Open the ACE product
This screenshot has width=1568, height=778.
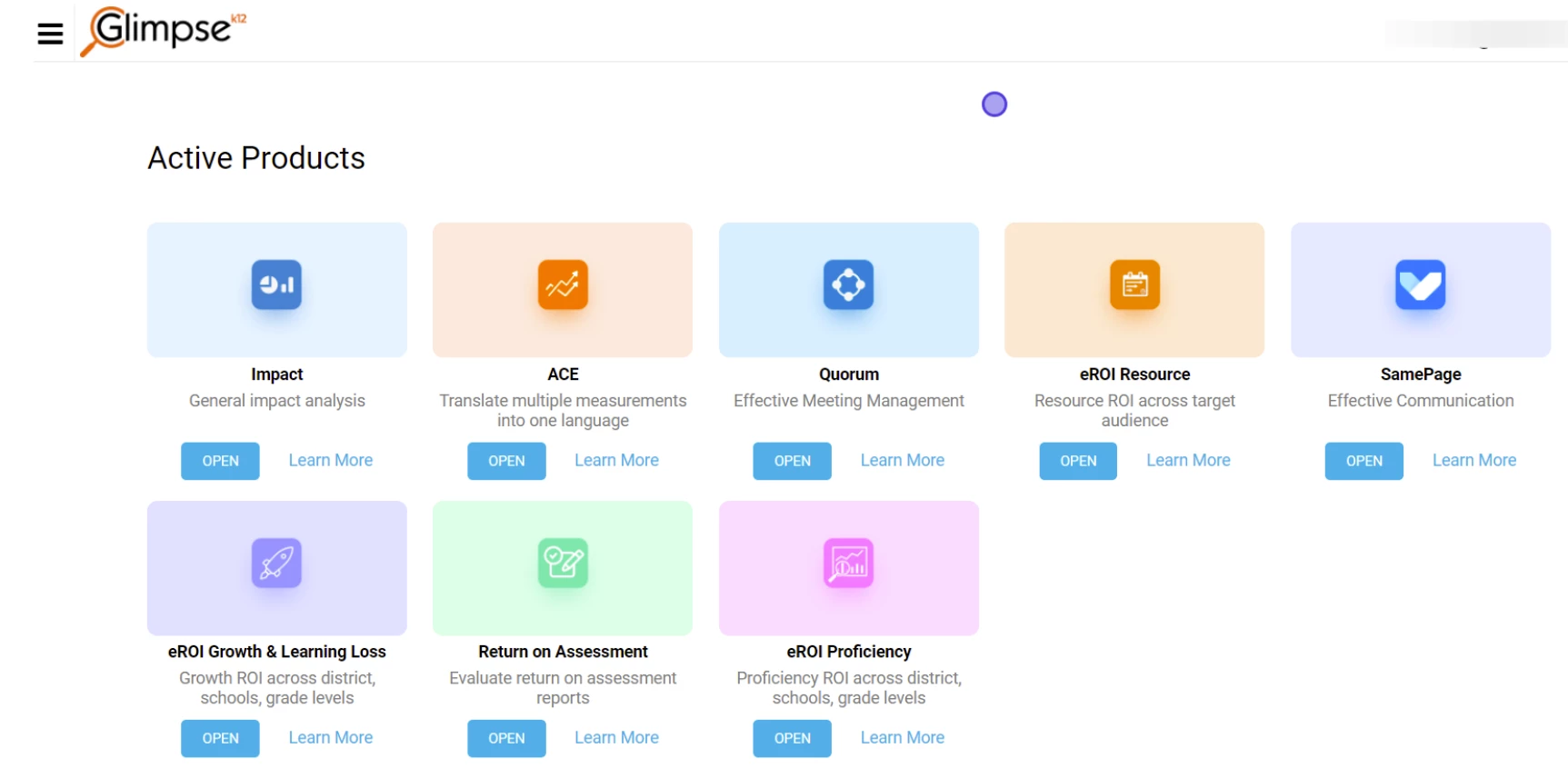[x=506, y=461]
